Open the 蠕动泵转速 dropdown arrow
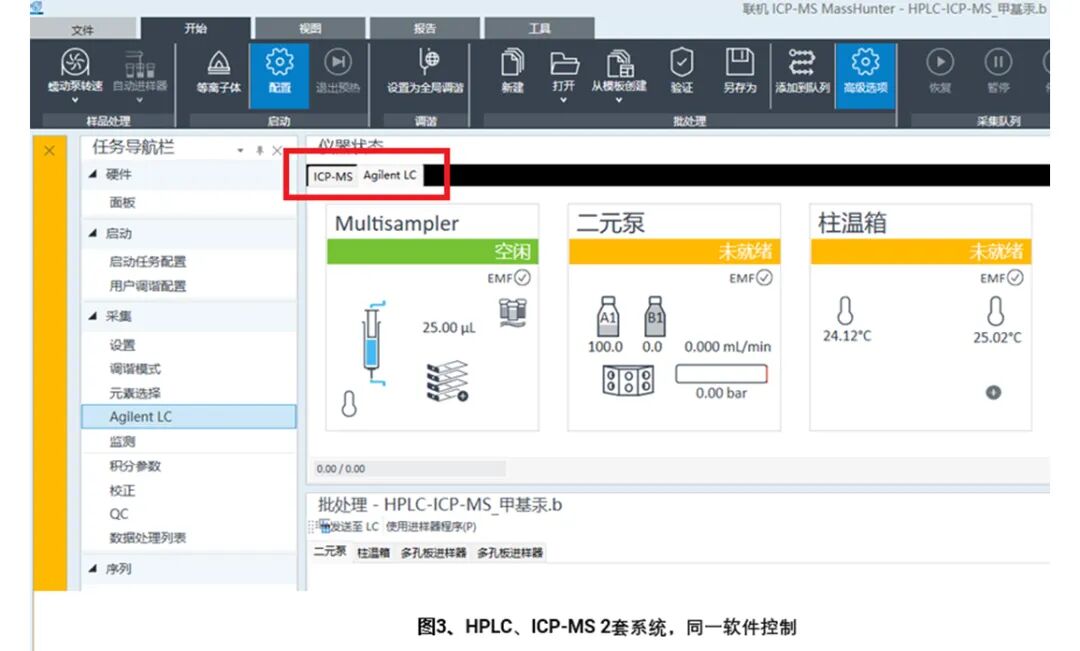1080x651 pixels. pyautogui.click(x=75, y=101)
